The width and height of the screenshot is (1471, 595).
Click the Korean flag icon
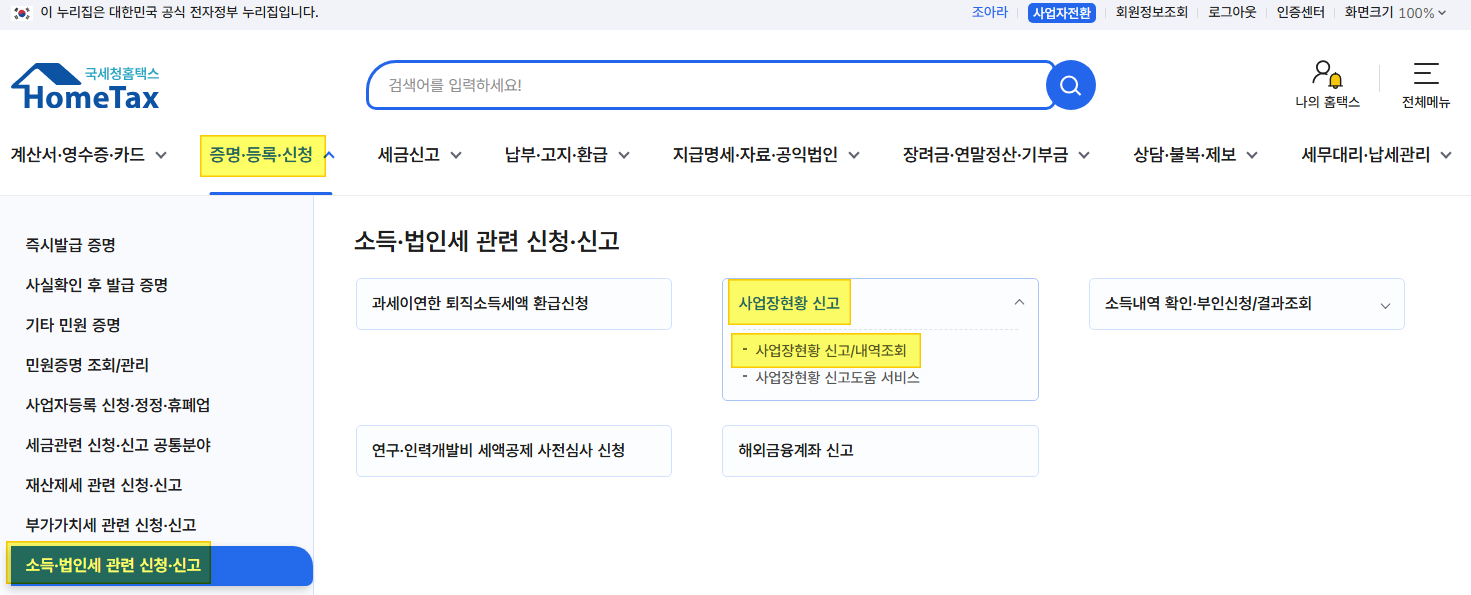(x=22, y=13)
